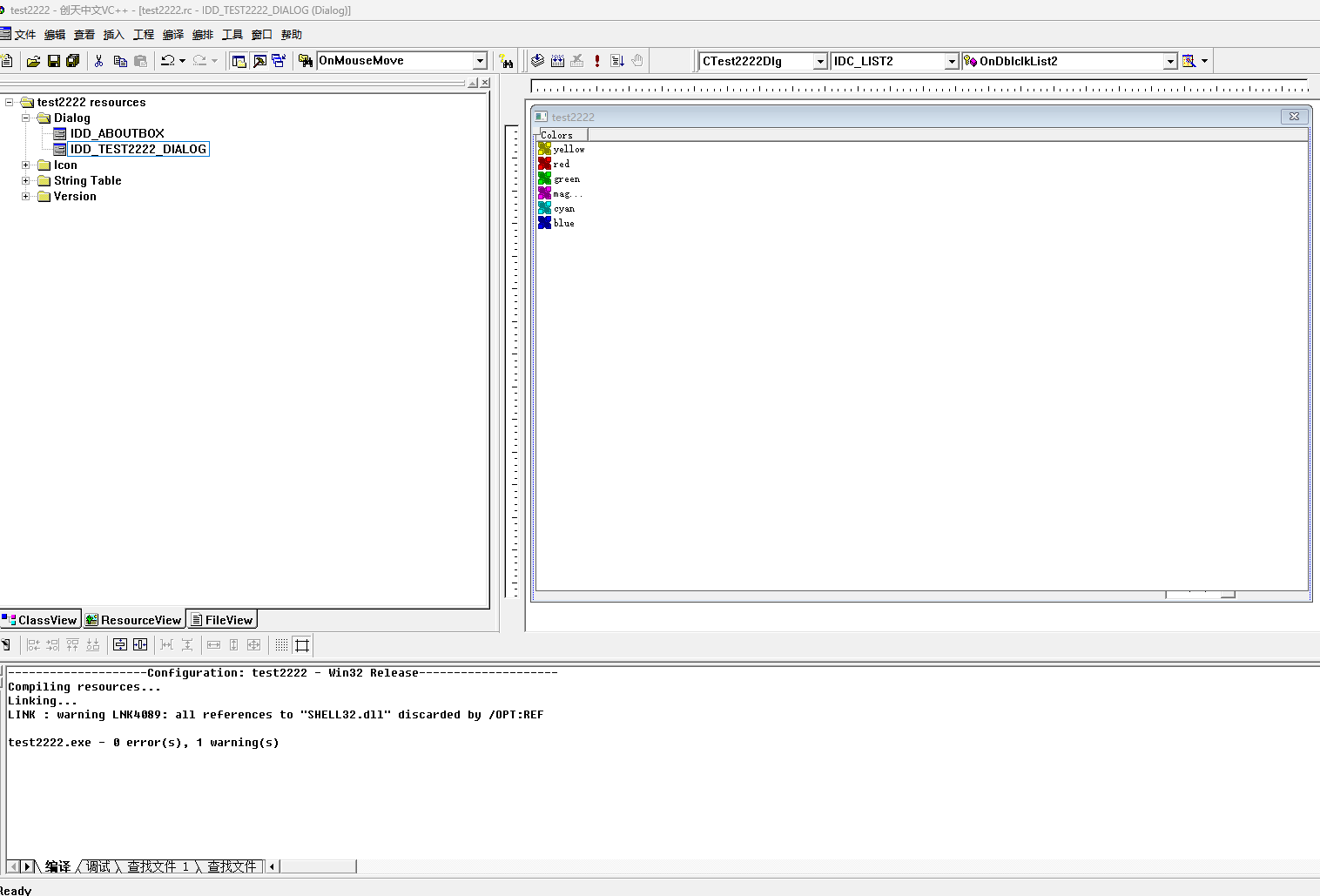Switch to the 调试 output tab
Screen dimensions: 1320x896
98,866
